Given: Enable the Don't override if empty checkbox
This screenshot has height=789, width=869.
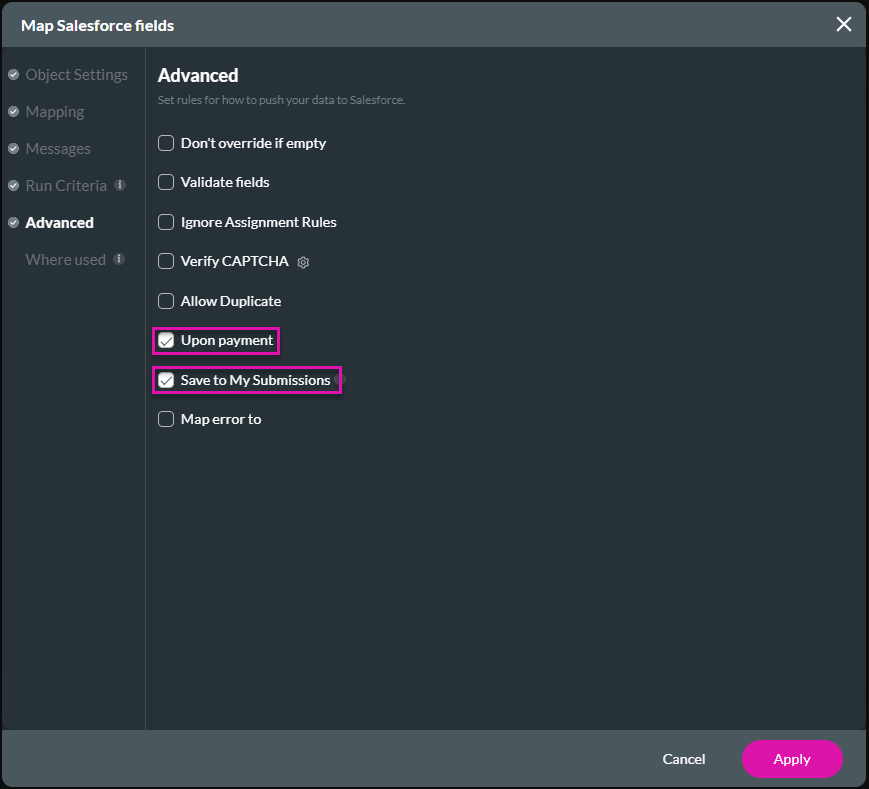Looking at the screenshot, I should coord(166,143).
